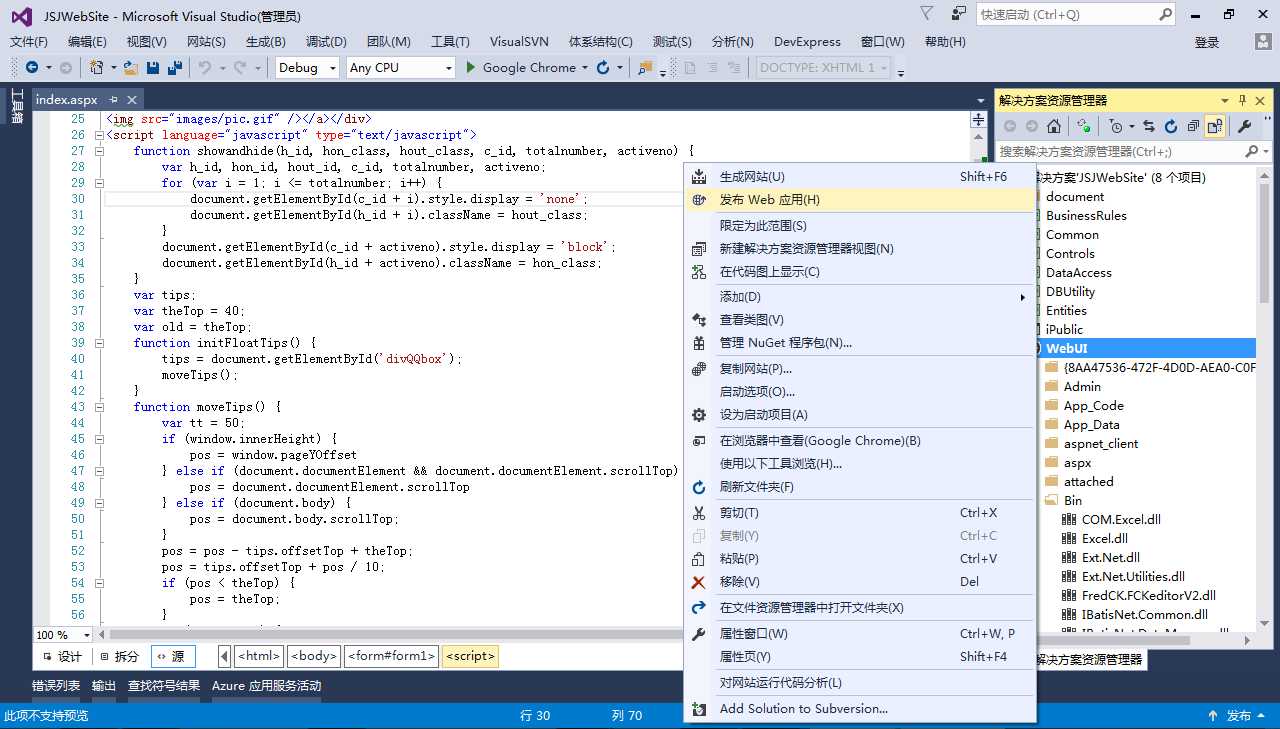Choose 在文件资源管理器中打开文件夹(X)
Viewport: 1280px width, 729px height.
[861, 608]
